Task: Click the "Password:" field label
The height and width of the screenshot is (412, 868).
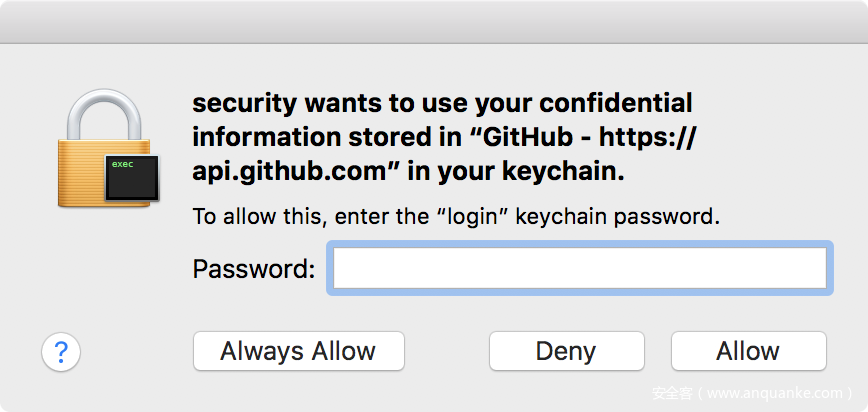Action: point(253,269)
